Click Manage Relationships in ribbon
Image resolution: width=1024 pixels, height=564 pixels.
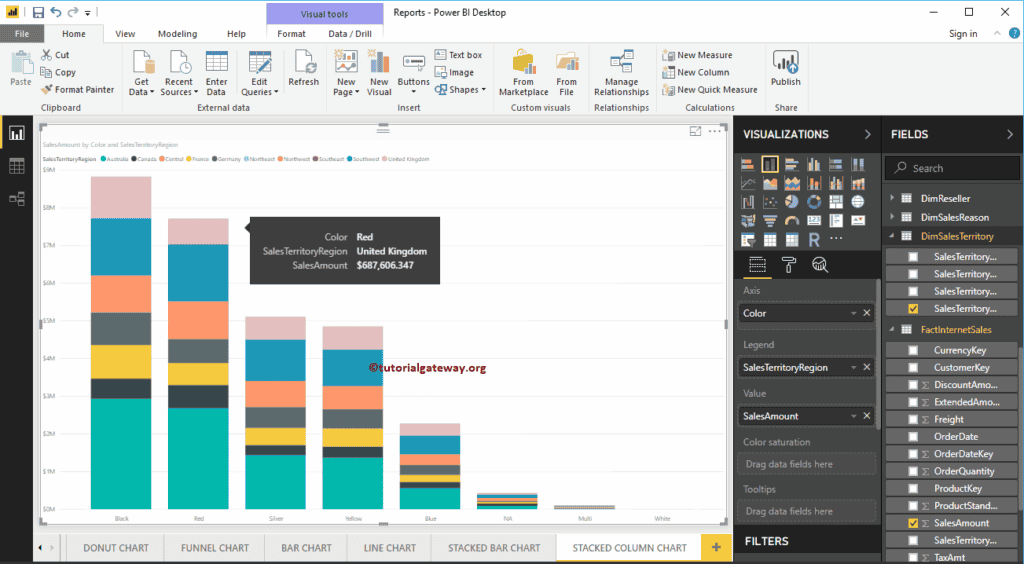[x=621, y=74]
